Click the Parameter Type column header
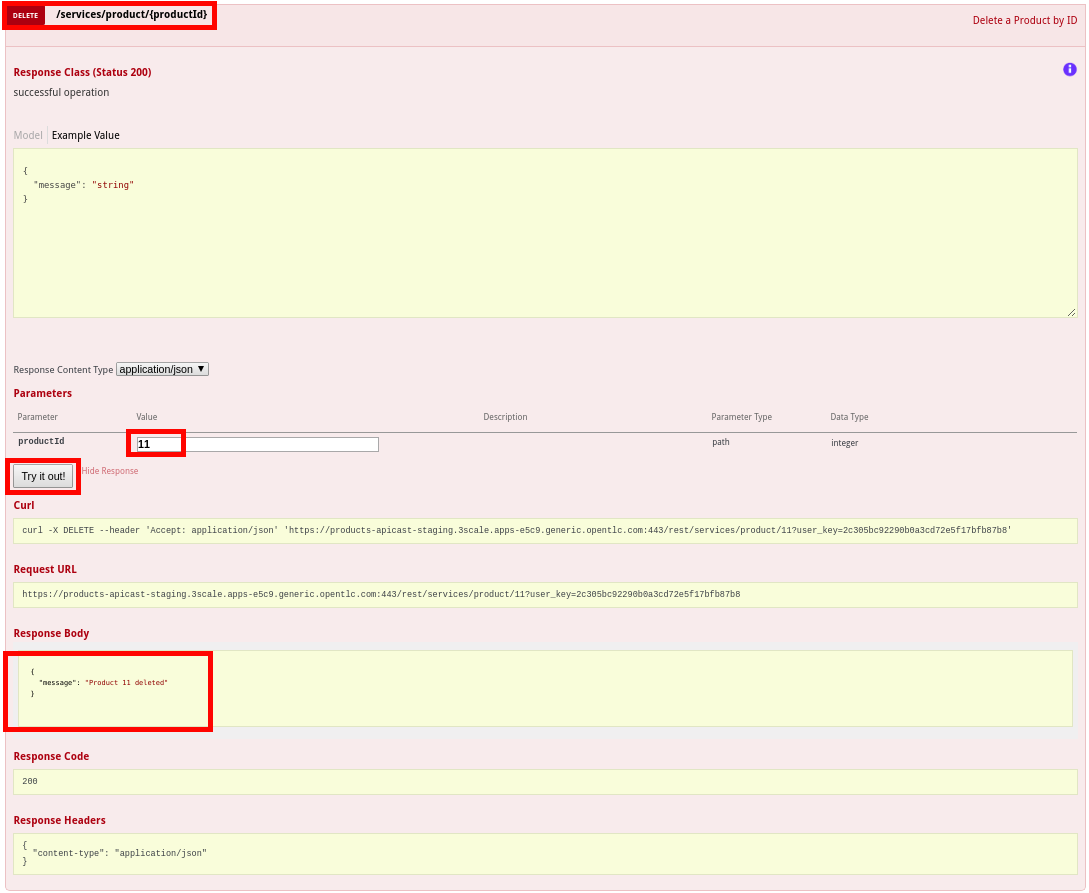1089x893 pixels. click(741, 417)
